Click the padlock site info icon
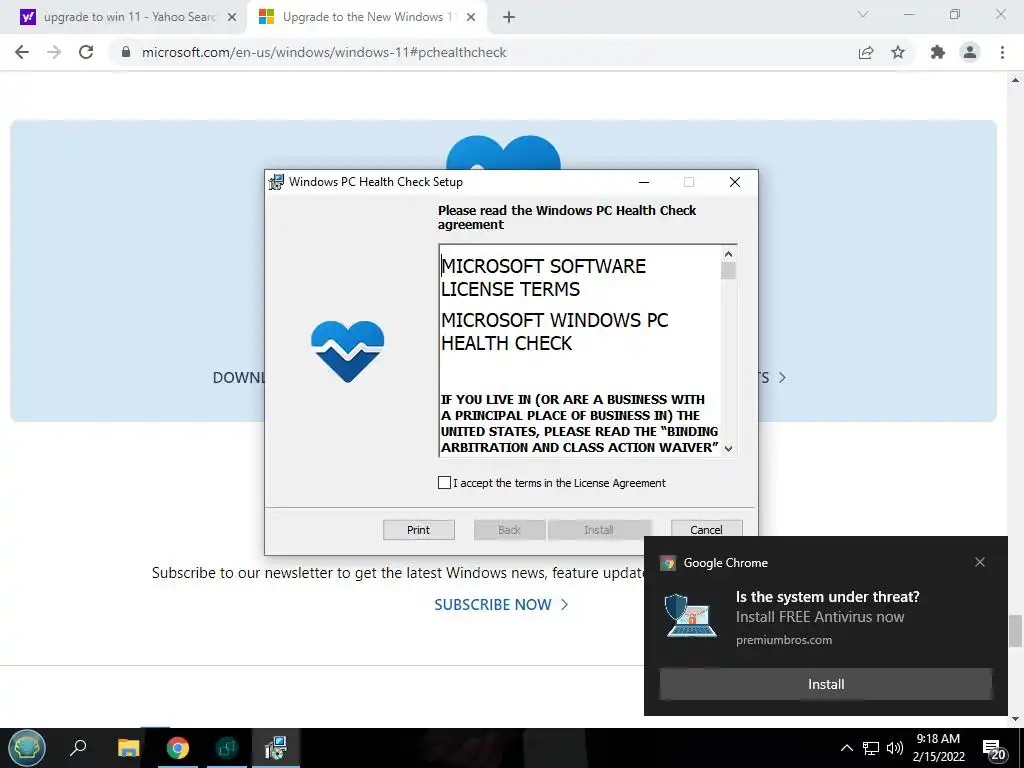The height and width of the screenshot is (768, 1024). [x=126, y=52]
